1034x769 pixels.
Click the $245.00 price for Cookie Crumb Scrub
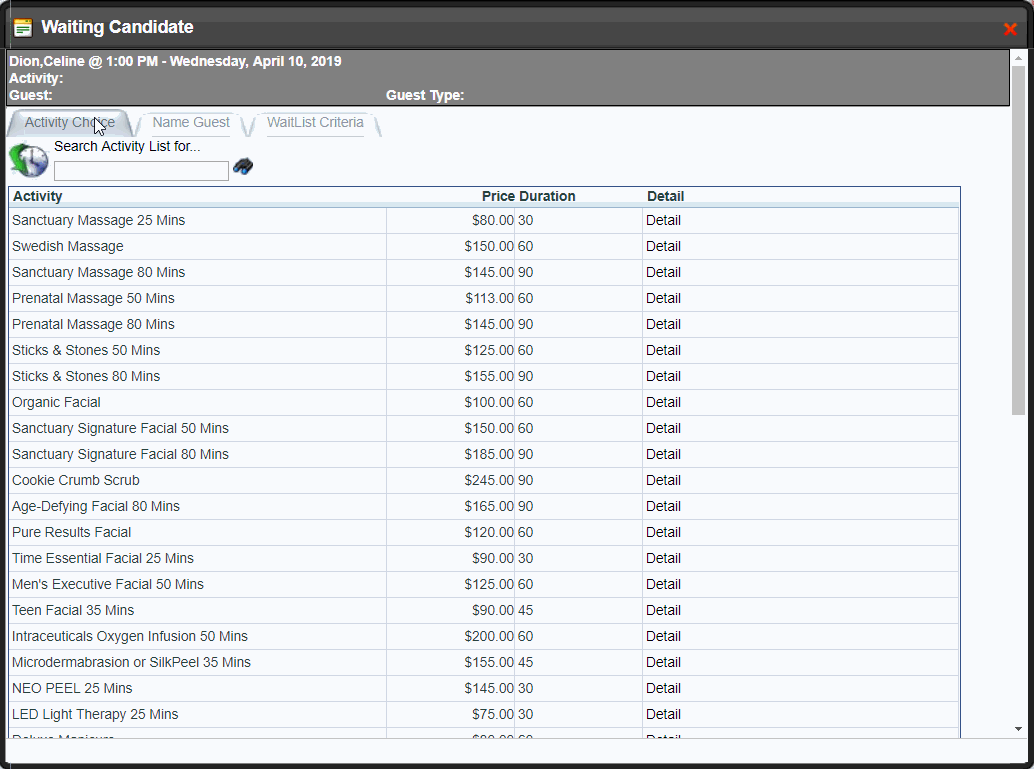coord(489,480)
